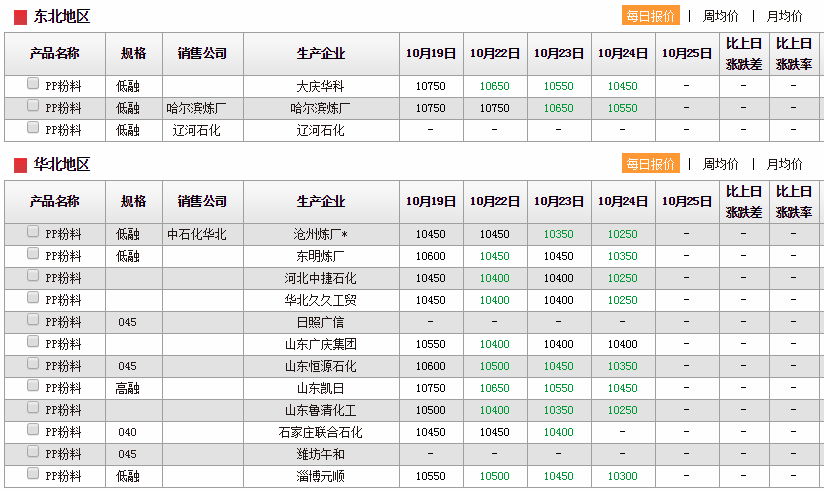The width and height of the screenshot is (824, 492).
Task: Click 高融 spec in 山东凯日 row
Action: point(128,388)
